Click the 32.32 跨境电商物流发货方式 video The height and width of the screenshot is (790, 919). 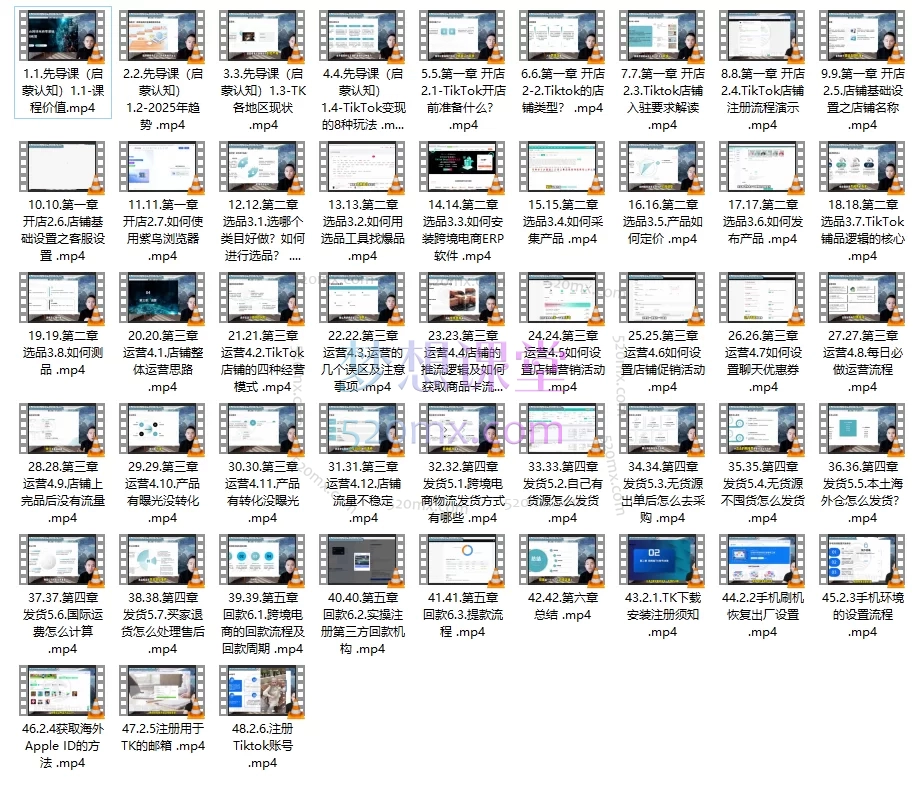point(463,430)
